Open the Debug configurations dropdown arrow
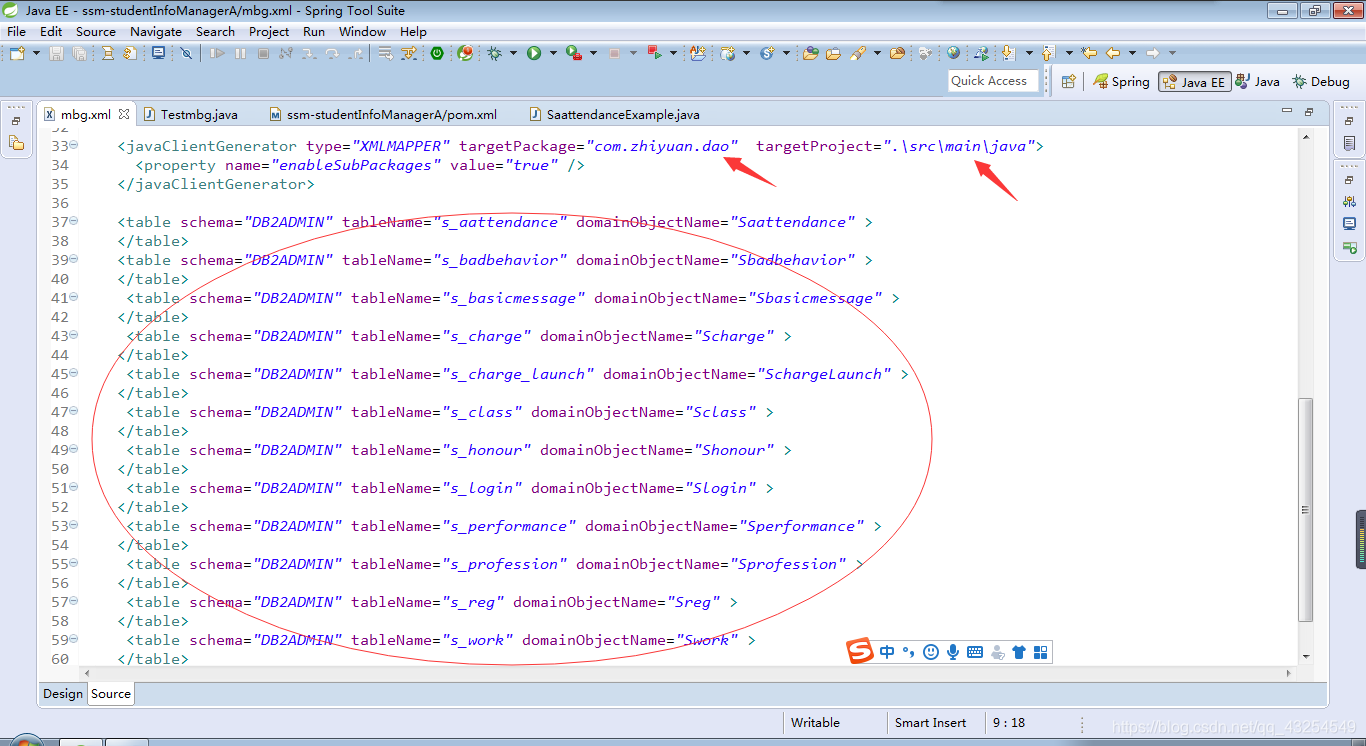 [513, 53]
